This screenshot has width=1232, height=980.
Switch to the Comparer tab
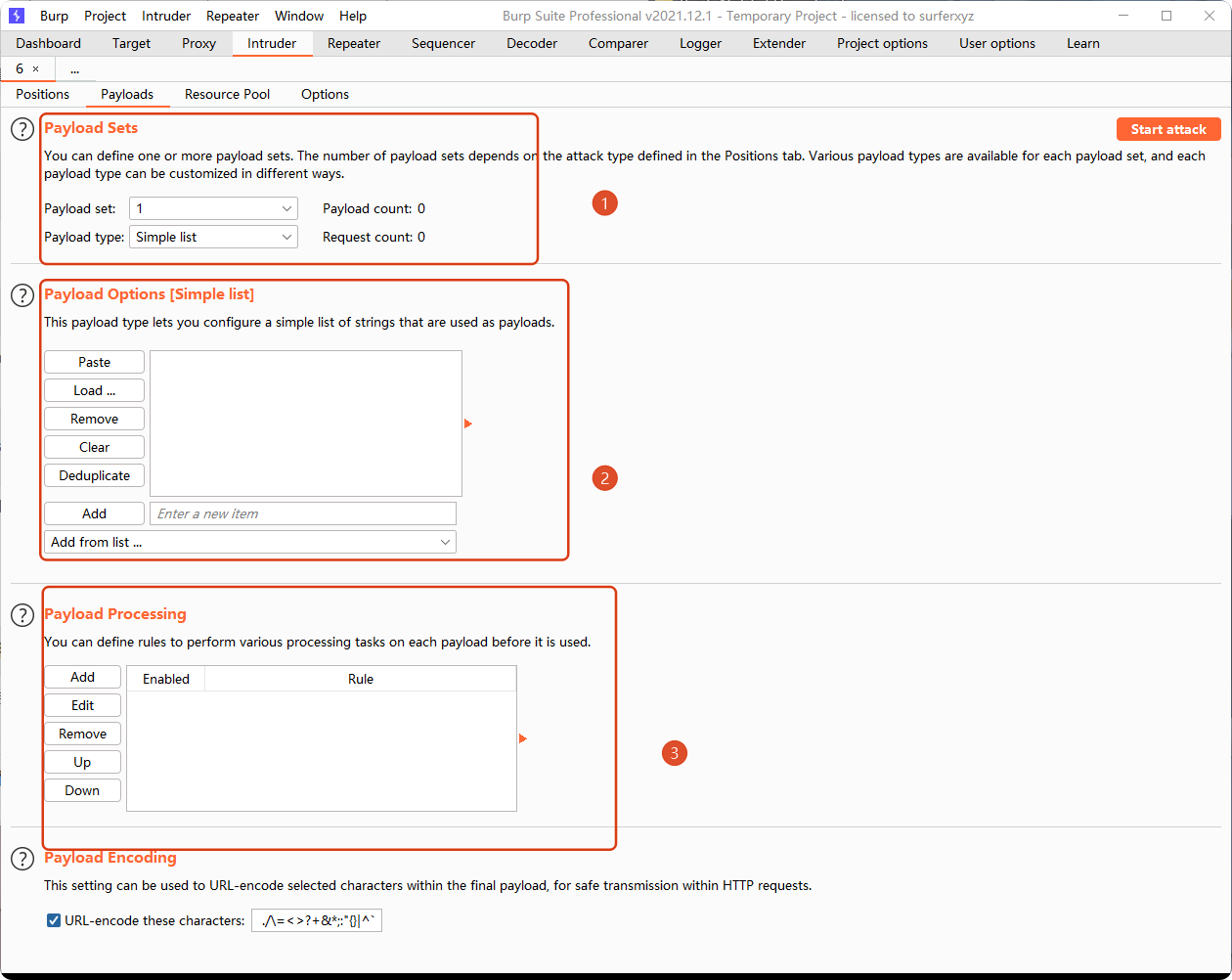click(618, 43)
